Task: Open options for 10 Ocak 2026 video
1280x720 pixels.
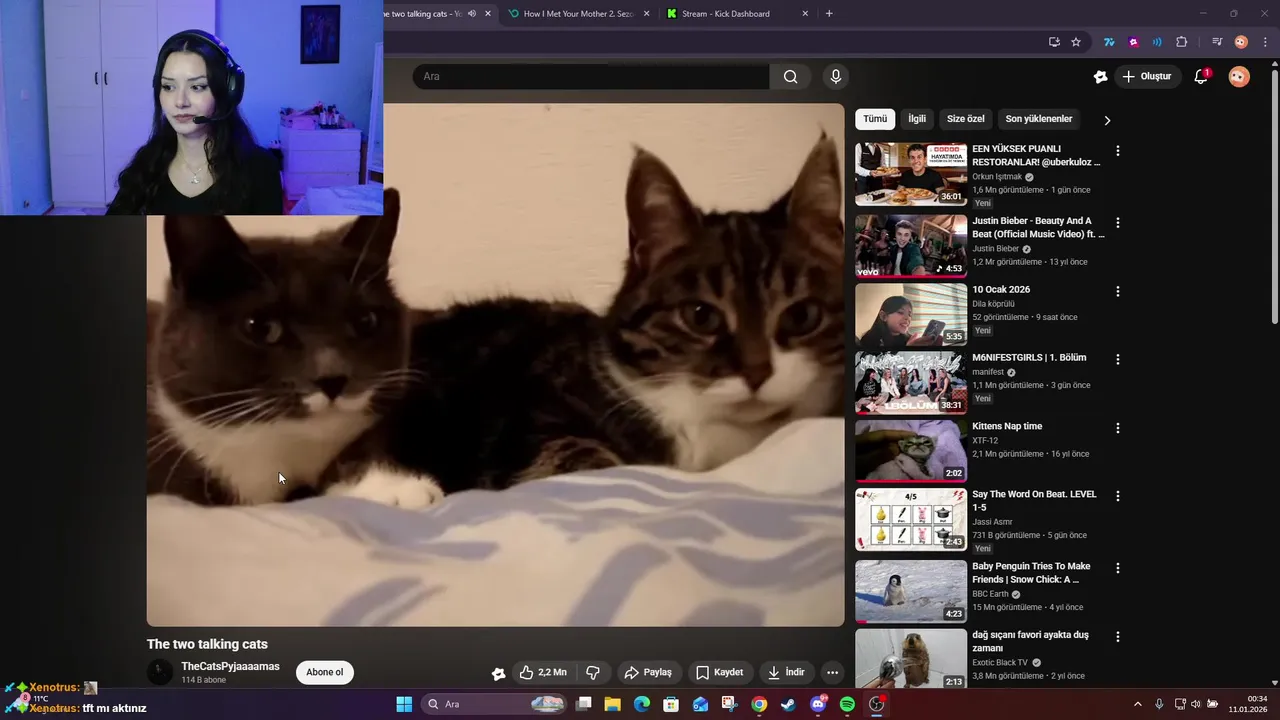Action: click(1118, 291)
